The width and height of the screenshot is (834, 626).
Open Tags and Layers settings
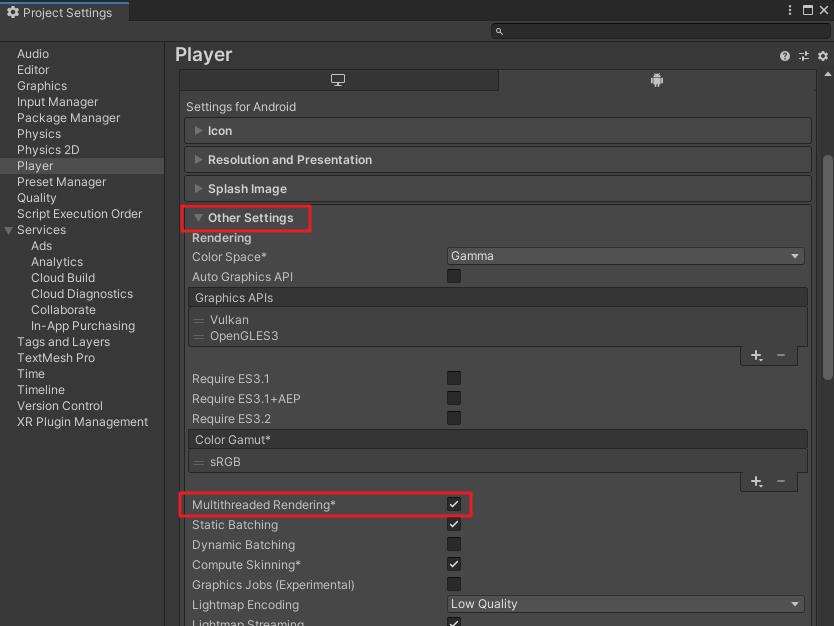coord(63,341)
